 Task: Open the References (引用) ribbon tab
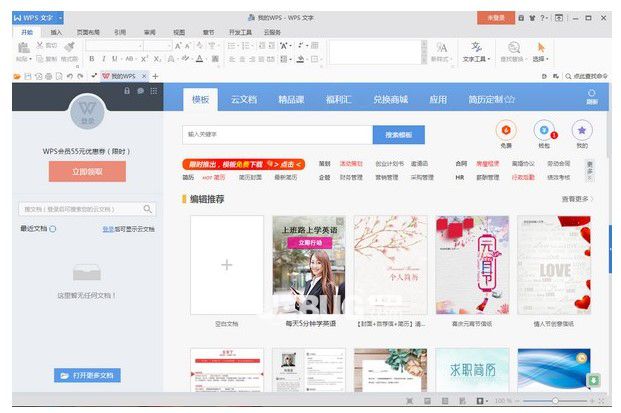pyautogui.click(x=120, y=32)
